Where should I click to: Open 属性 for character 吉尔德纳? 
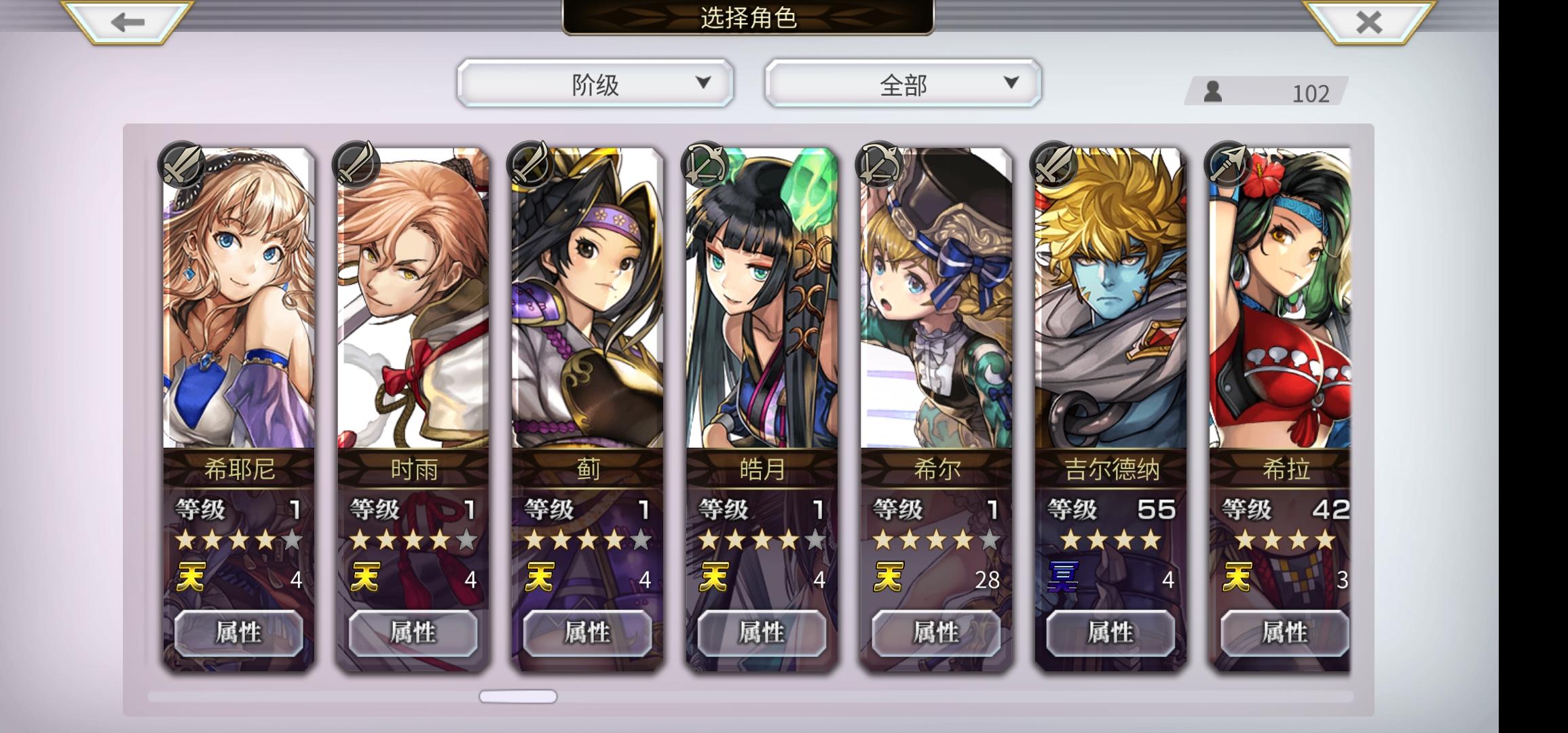[1110, 633]
